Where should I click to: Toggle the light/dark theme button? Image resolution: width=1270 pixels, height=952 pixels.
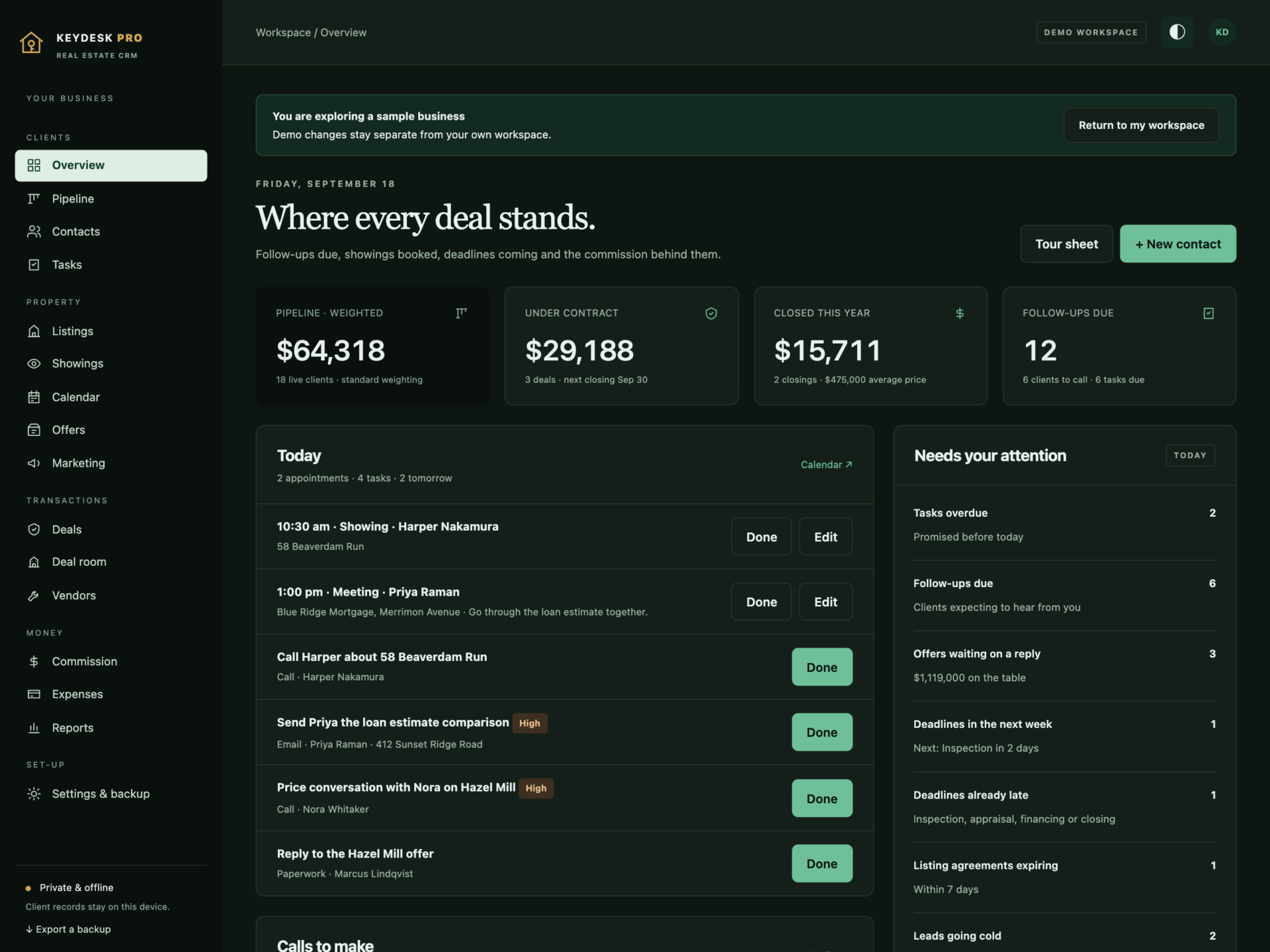(1177, 32)
